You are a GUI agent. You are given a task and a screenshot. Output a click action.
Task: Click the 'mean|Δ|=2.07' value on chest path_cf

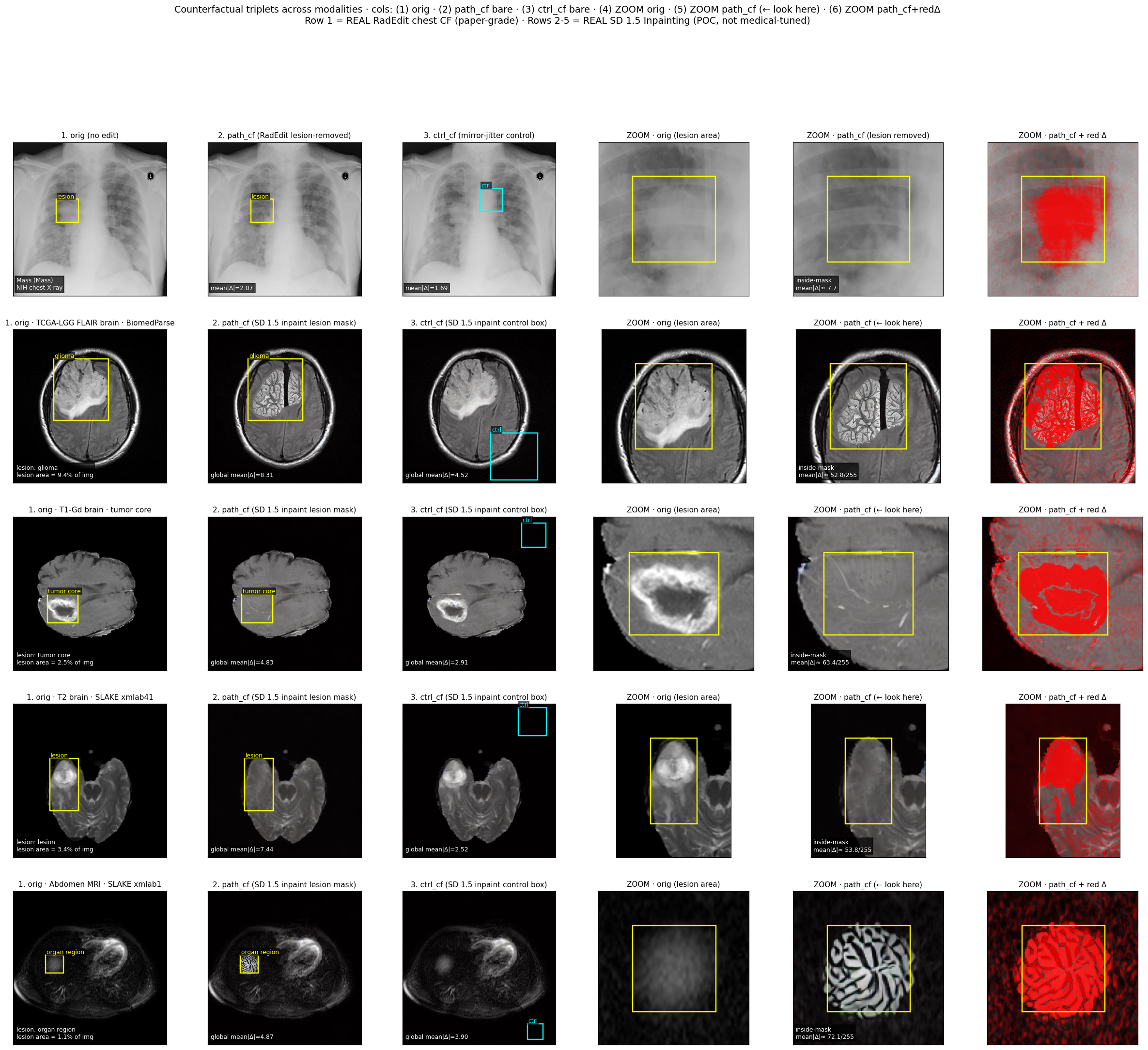coord(232,288)
